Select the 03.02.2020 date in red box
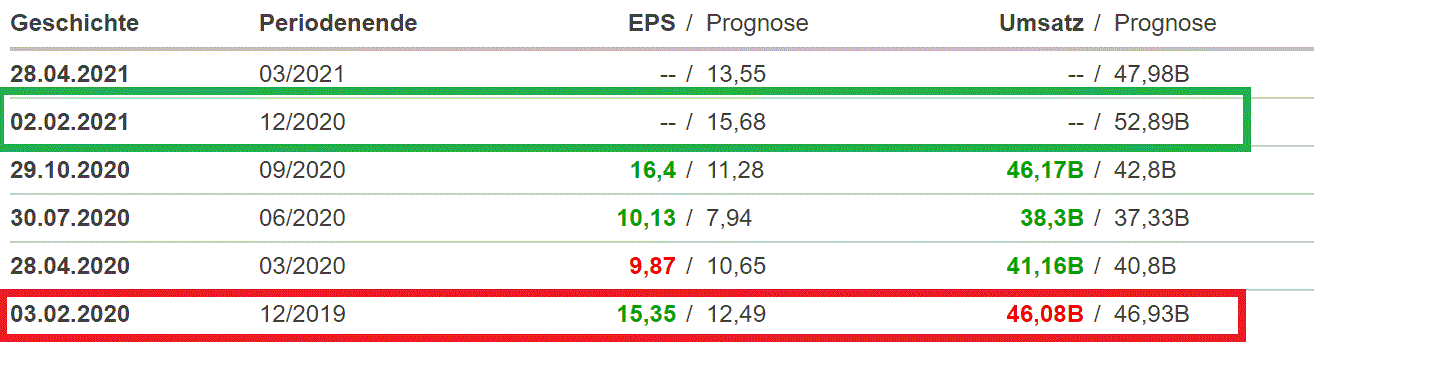Image resolution: width=1438 pixels, height=378 pixels. [70, 314]
